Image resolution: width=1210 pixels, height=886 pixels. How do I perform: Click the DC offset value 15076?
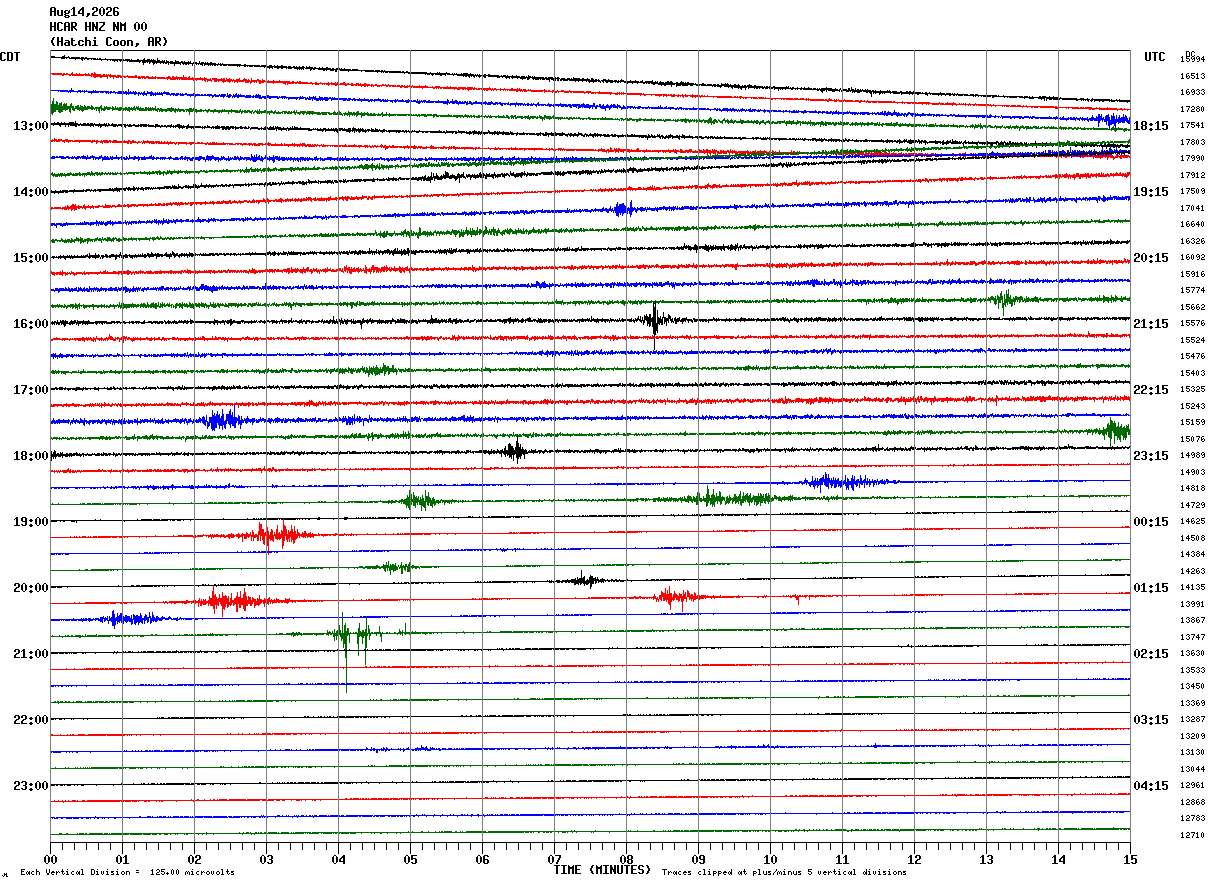pos(1192,439)
